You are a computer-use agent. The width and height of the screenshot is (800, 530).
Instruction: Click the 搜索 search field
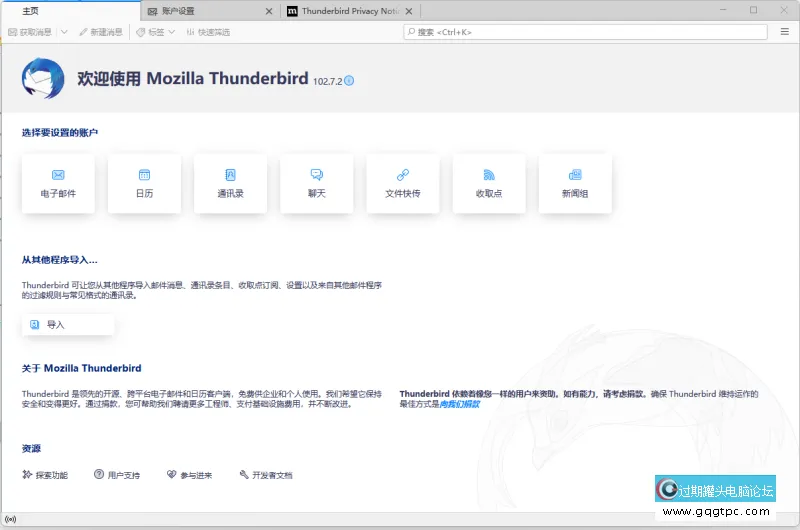point(586,32)
